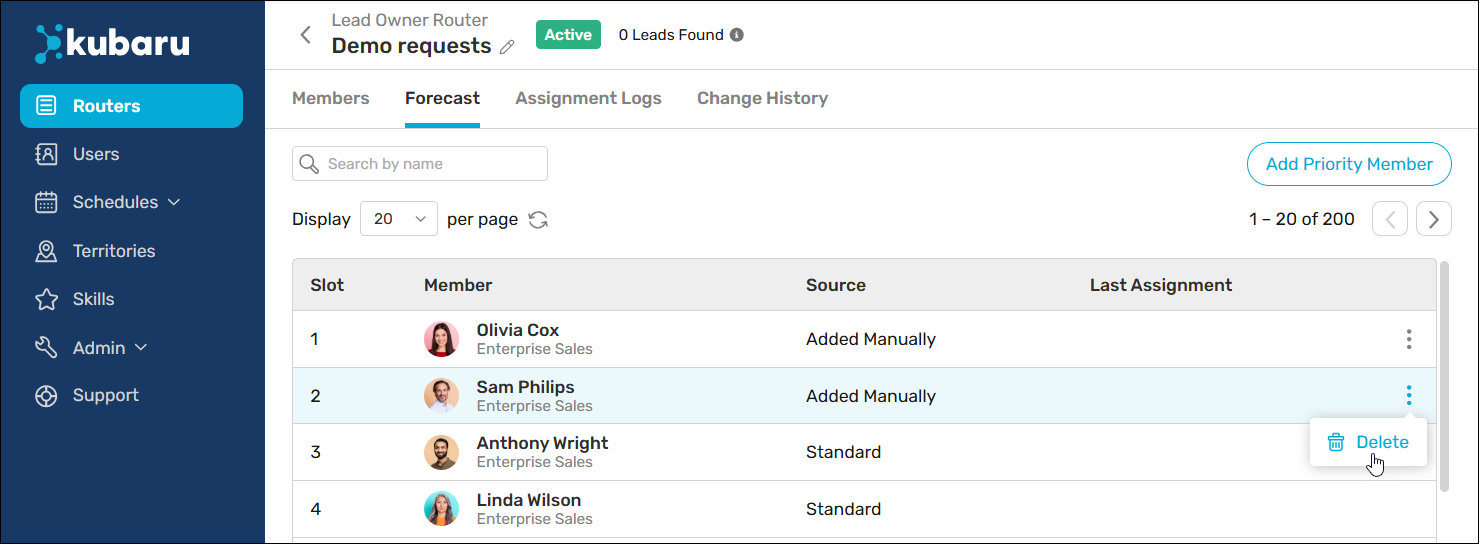Open the per page display dropdown

pyautogui.click(x=399, y=219)
